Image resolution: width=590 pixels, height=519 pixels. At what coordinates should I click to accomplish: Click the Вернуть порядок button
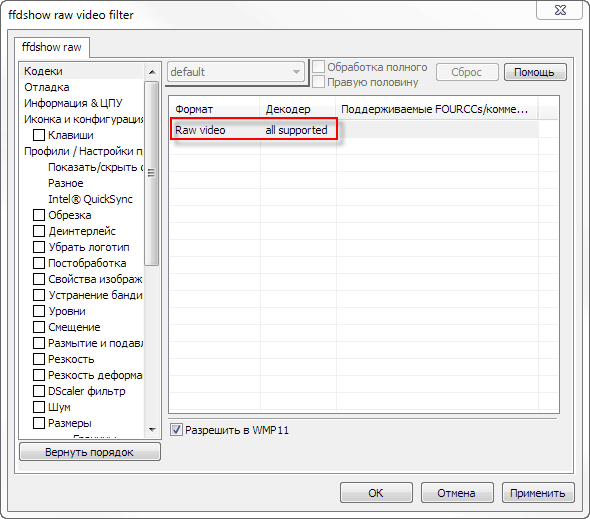tap(90, 452)
